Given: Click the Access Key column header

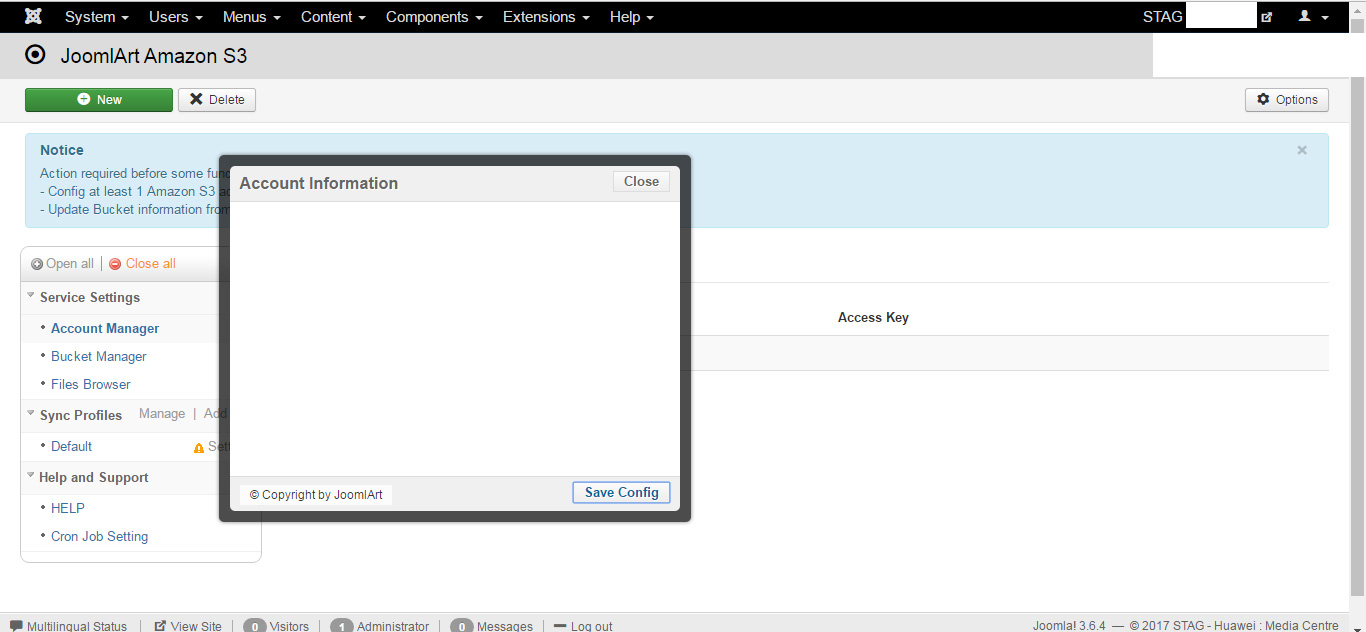Looking at the screenshot, I should pos(873,317).
